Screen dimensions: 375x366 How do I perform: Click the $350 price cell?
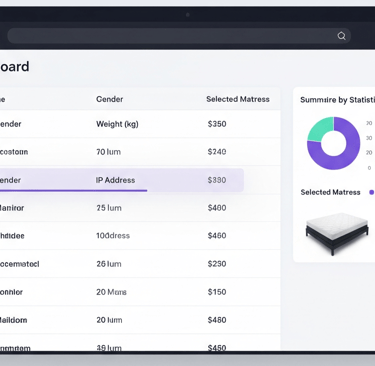click(217, 124)
